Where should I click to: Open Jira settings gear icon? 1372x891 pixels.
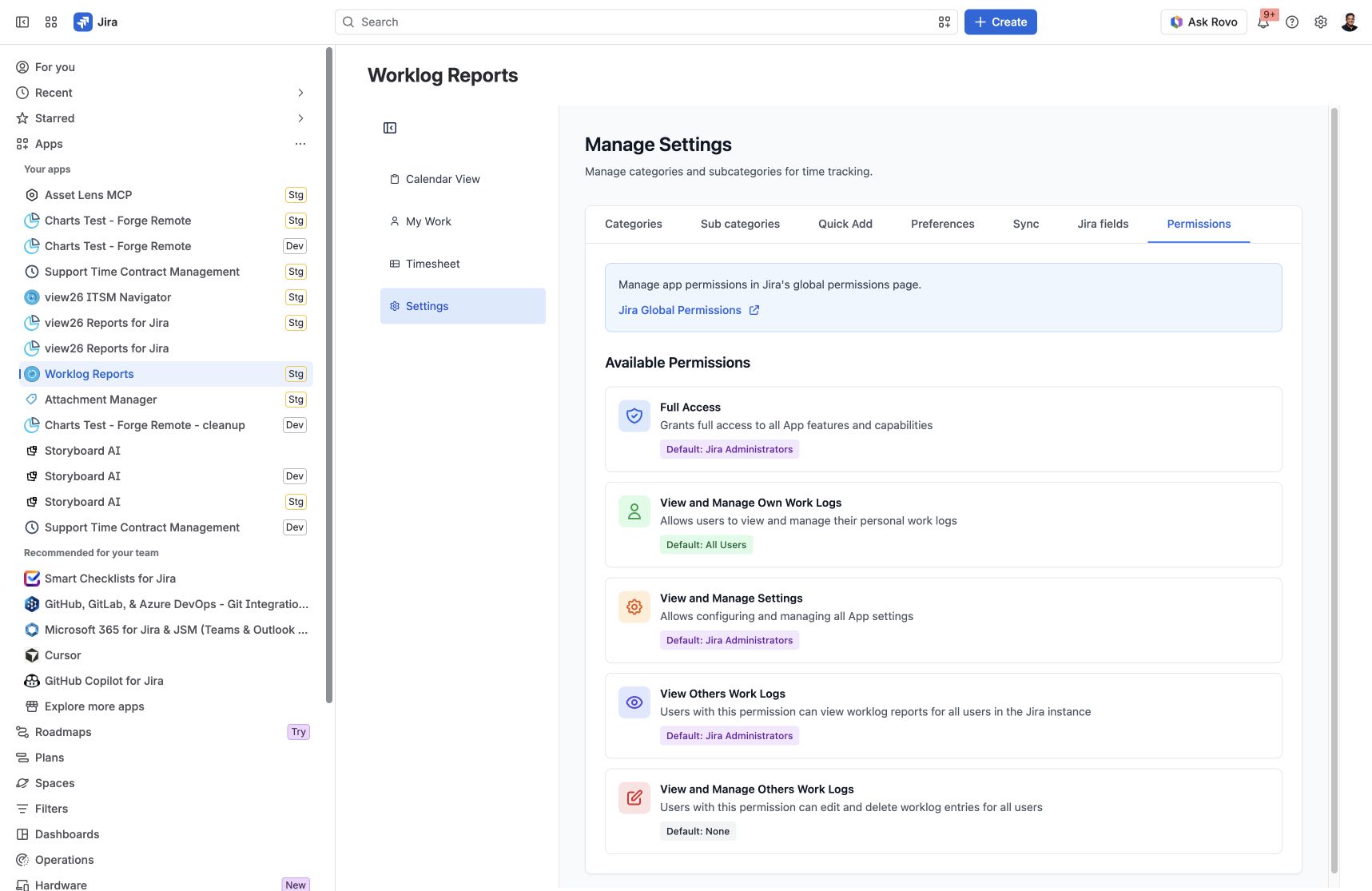coord(1321,22)
